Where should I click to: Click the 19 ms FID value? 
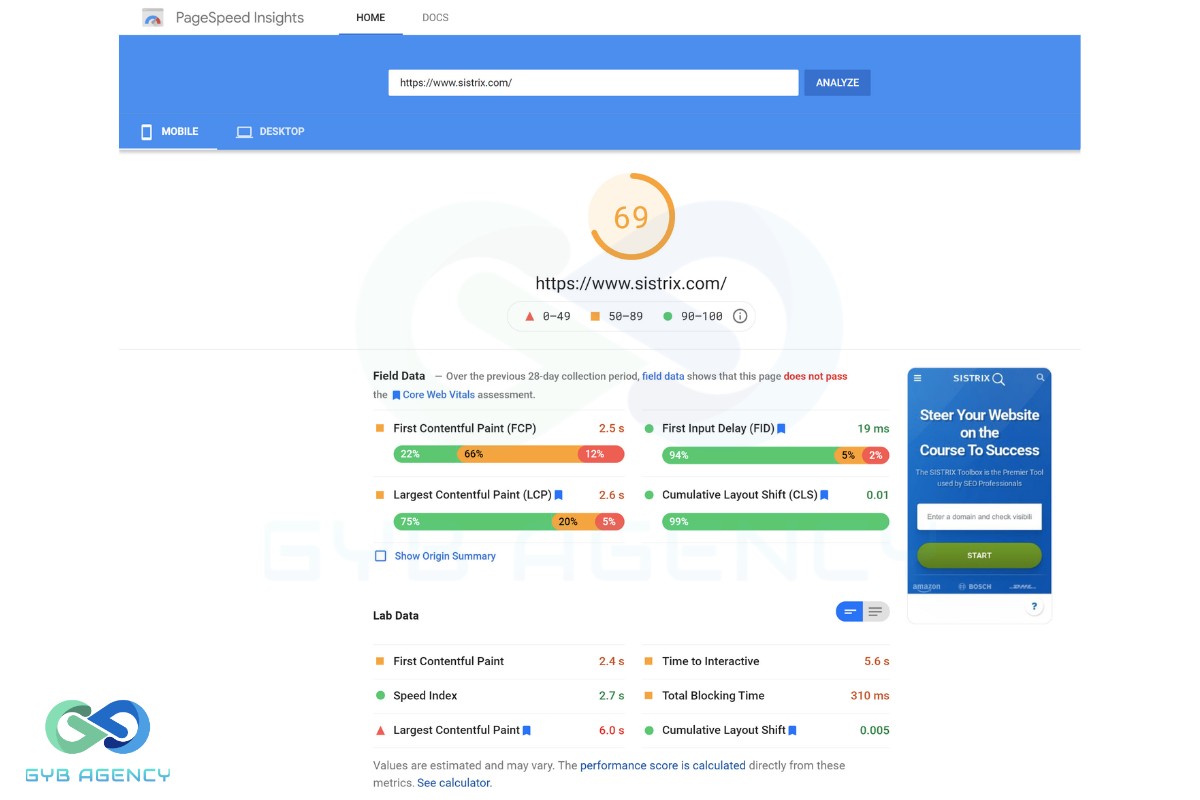pos(873,428)
